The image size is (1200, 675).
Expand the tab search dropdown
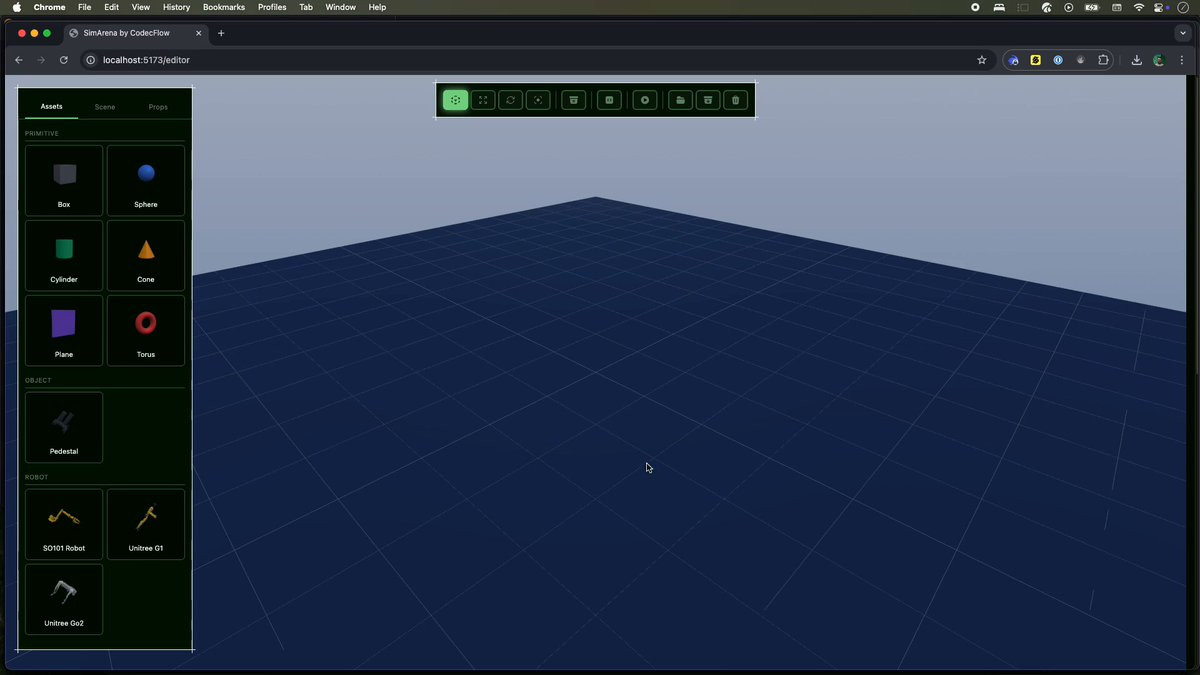(1183, 33)
